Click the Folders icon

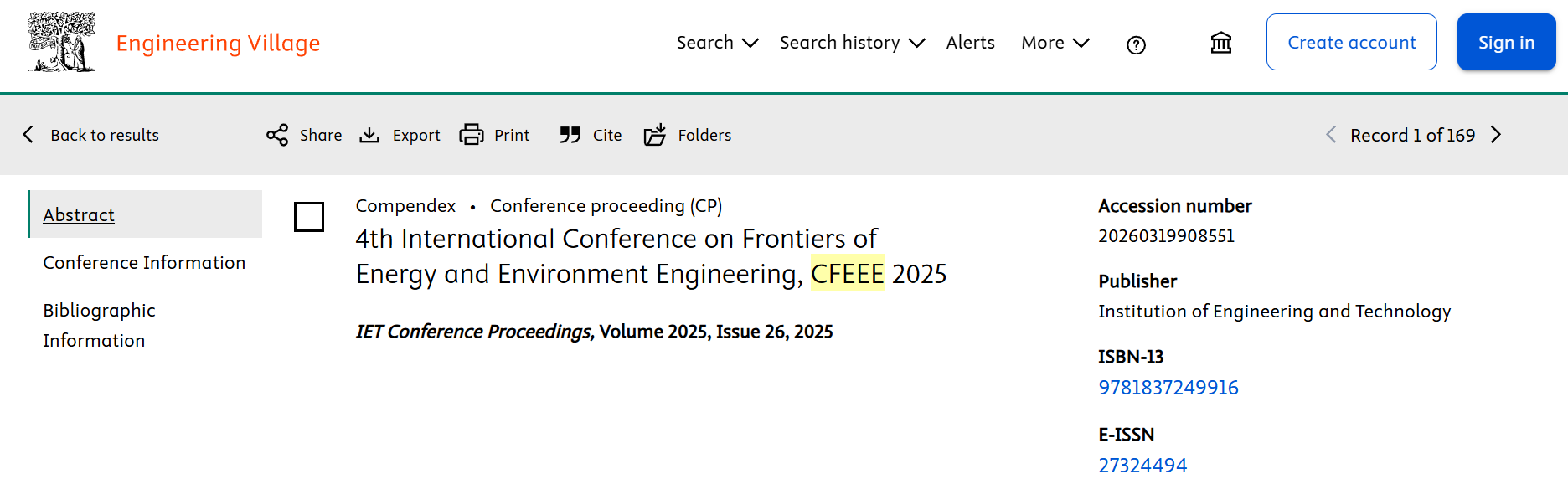point(655,135)
